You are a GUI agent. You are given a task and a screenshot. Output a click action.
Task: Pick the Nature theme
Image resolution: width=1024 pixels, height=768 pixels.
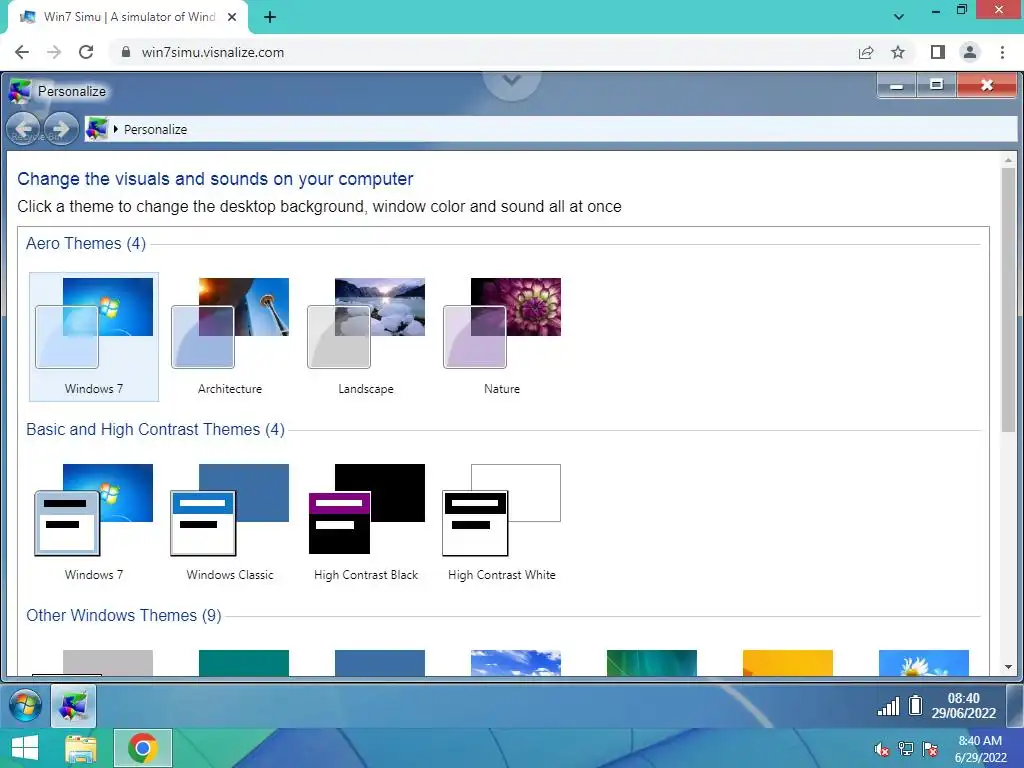[502, 336]
